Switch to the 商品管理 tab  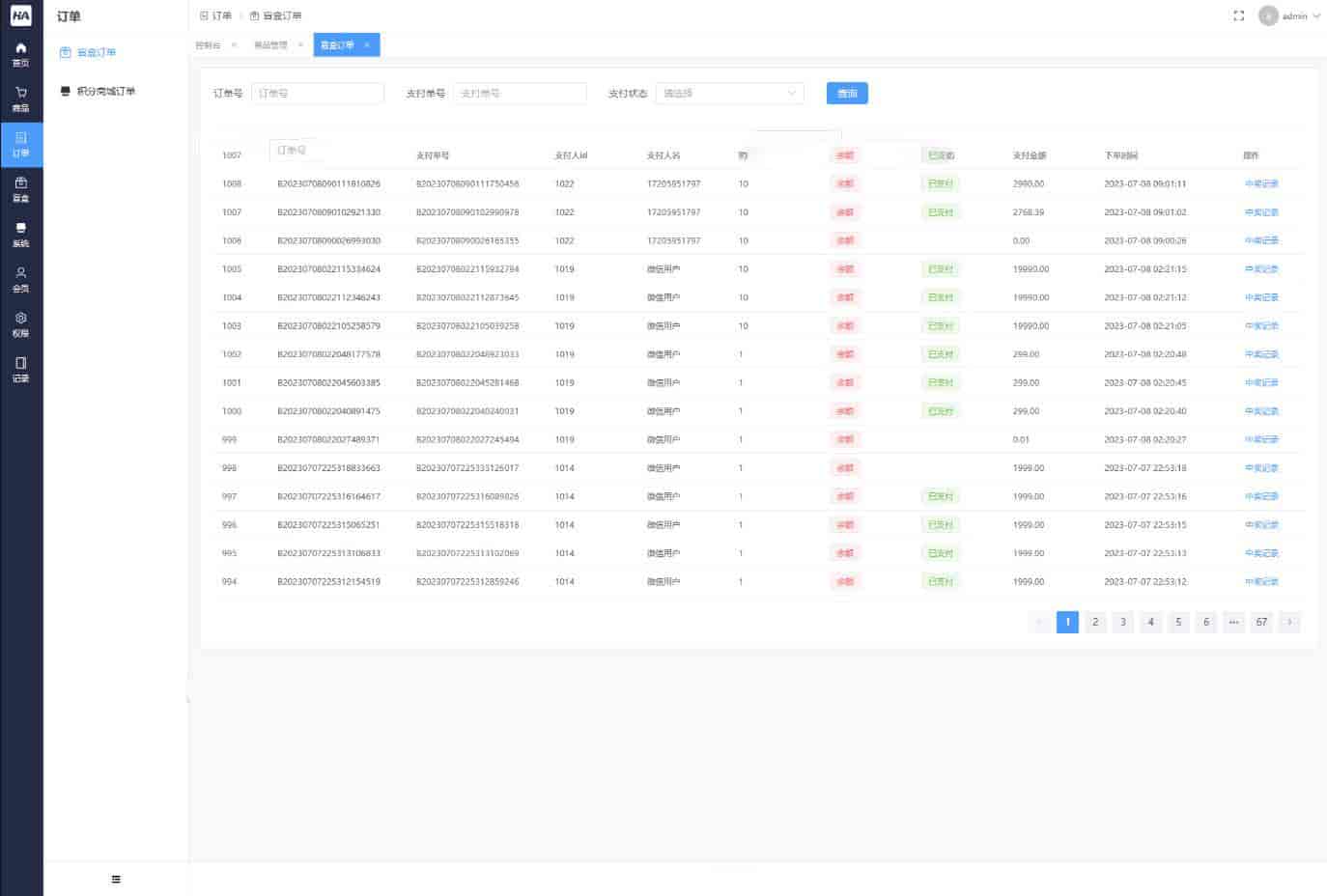tap(270, 45)
